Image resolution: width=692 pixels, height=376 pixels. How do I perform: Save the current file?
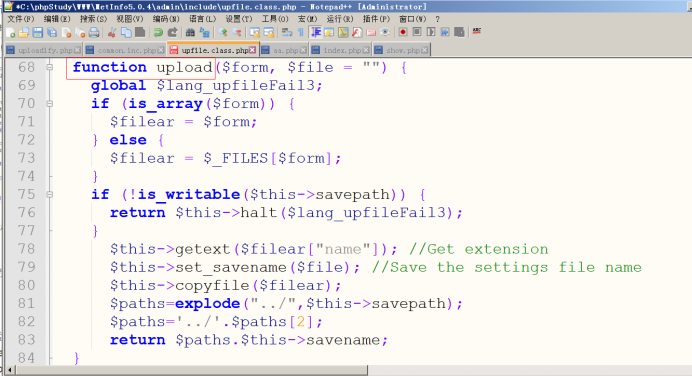coord(38,32)
